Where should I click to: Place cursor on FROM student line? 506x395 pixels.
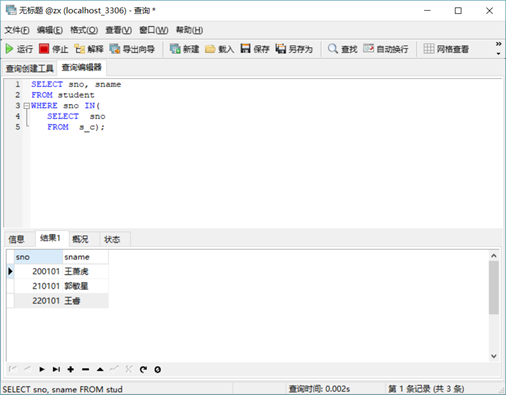[x=63, y=95]
